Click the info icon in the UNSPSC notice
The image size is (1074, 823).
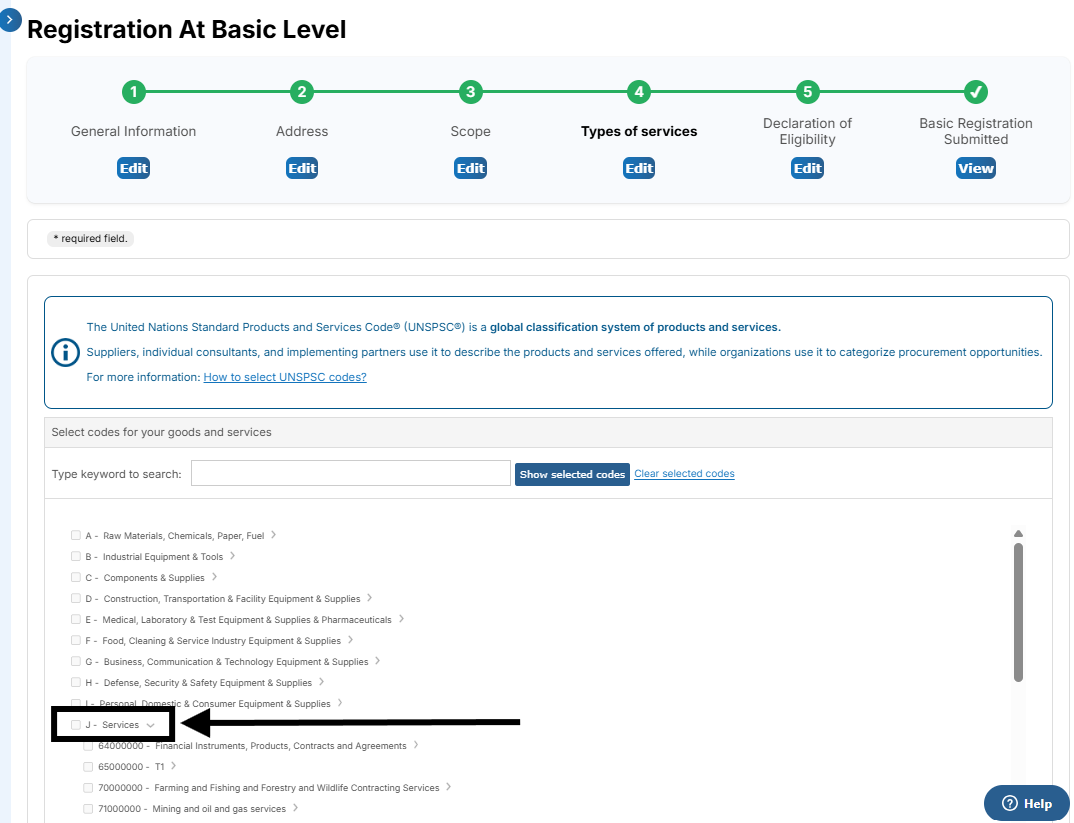pos(65,352)
